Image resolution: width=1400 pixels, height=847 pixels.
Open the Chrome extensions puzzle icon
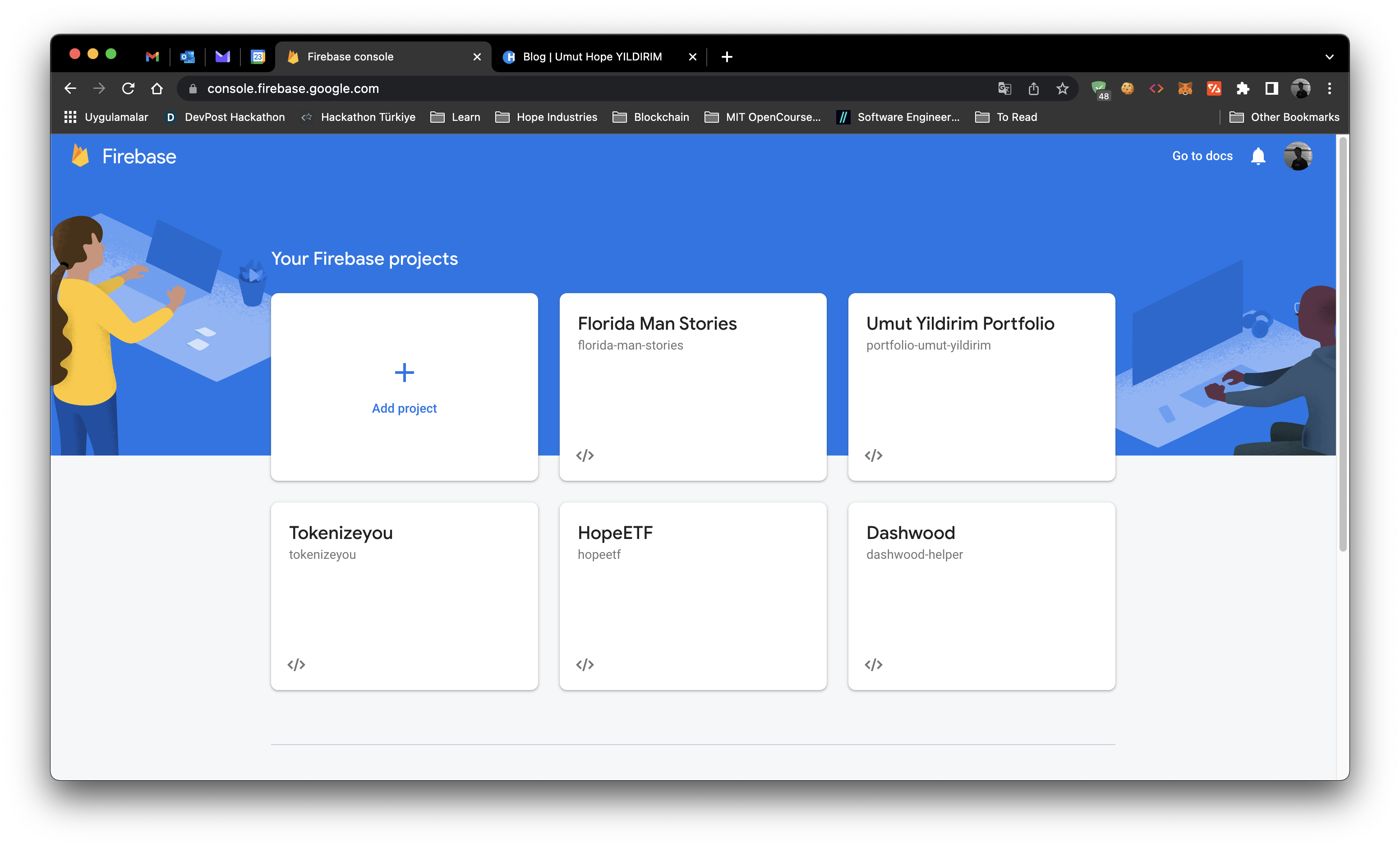[1243, 88]
